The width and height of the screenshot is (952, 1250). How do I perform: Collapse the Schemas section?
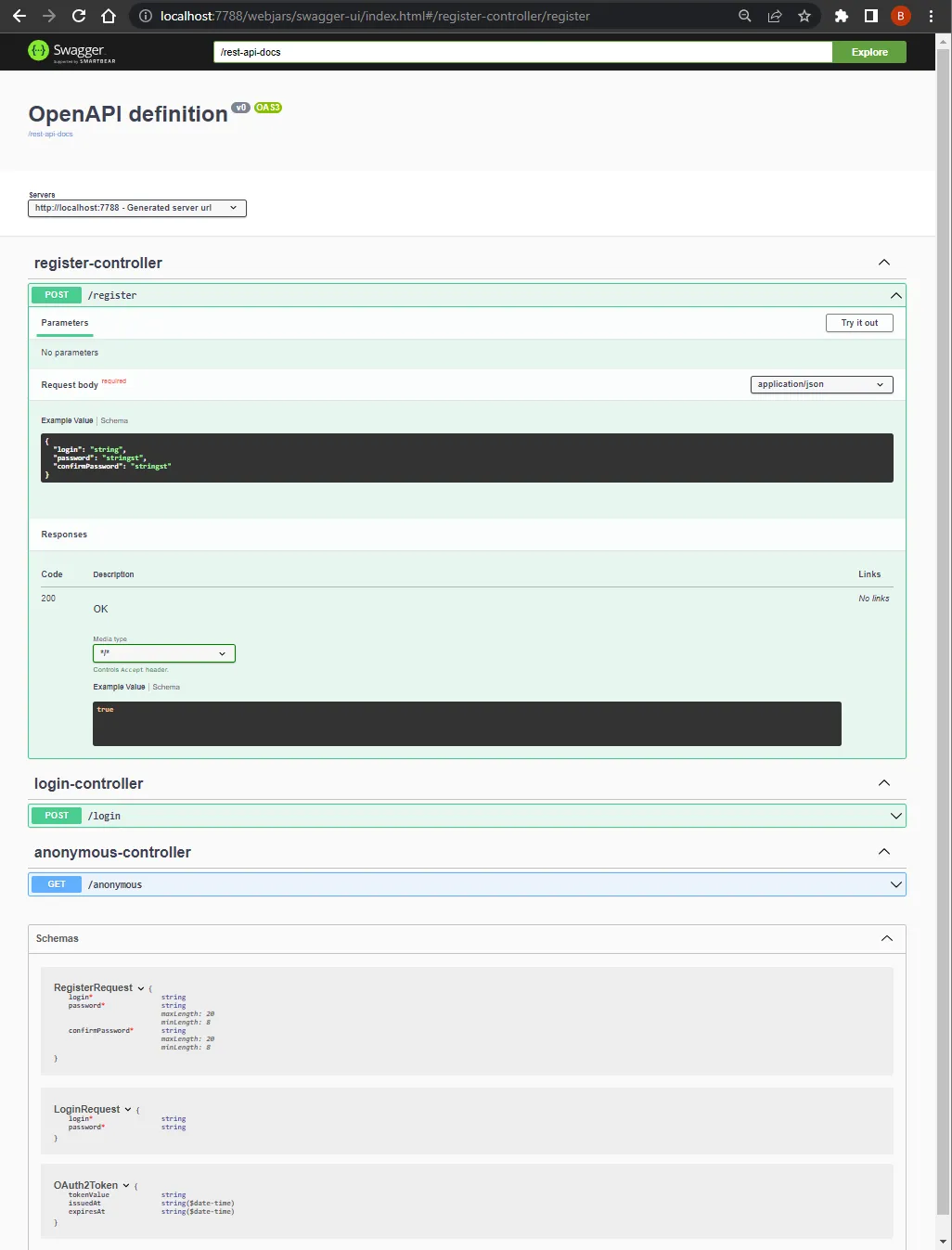coord(885,937)
